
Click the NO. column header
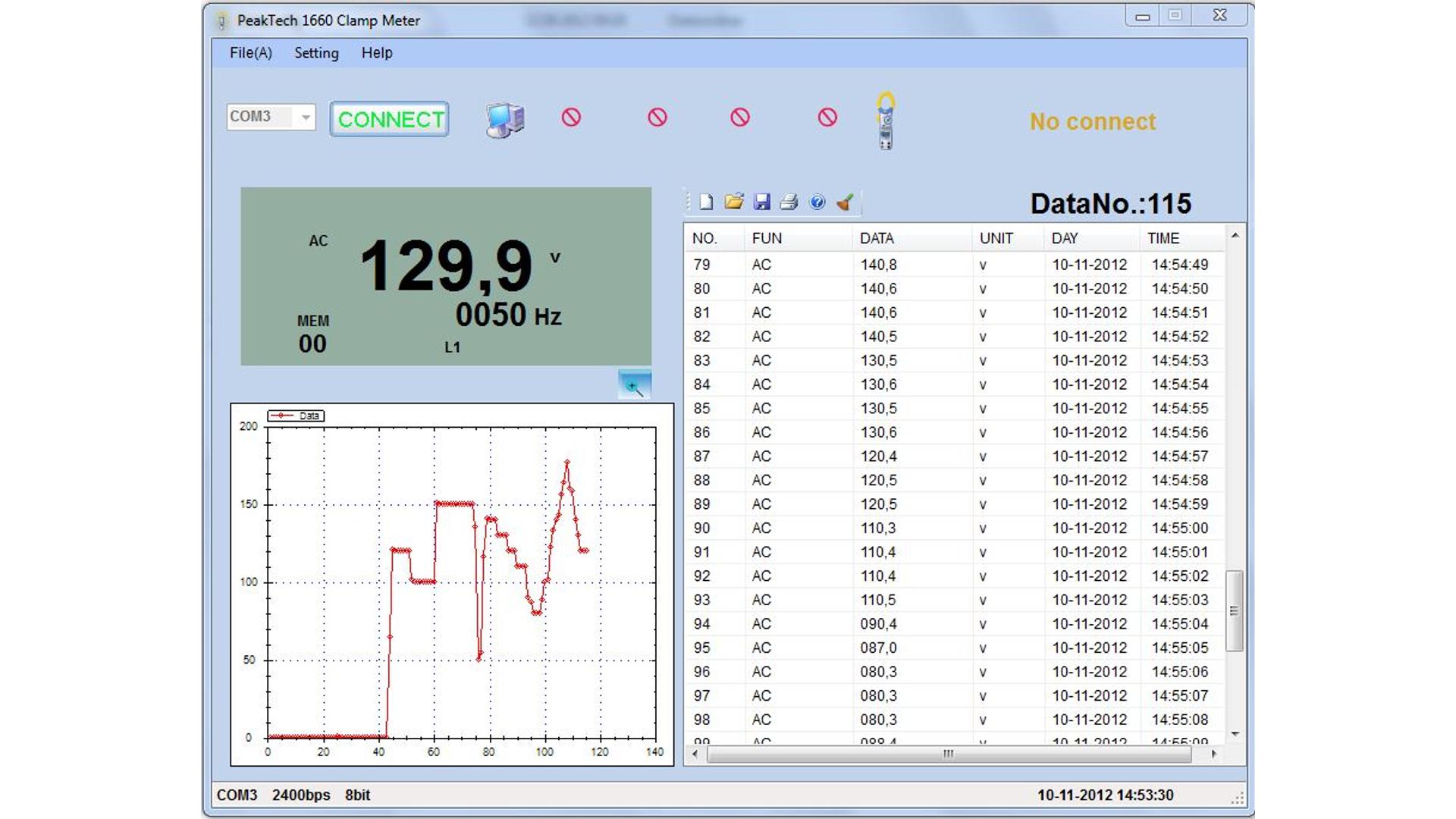coord(714,238)
